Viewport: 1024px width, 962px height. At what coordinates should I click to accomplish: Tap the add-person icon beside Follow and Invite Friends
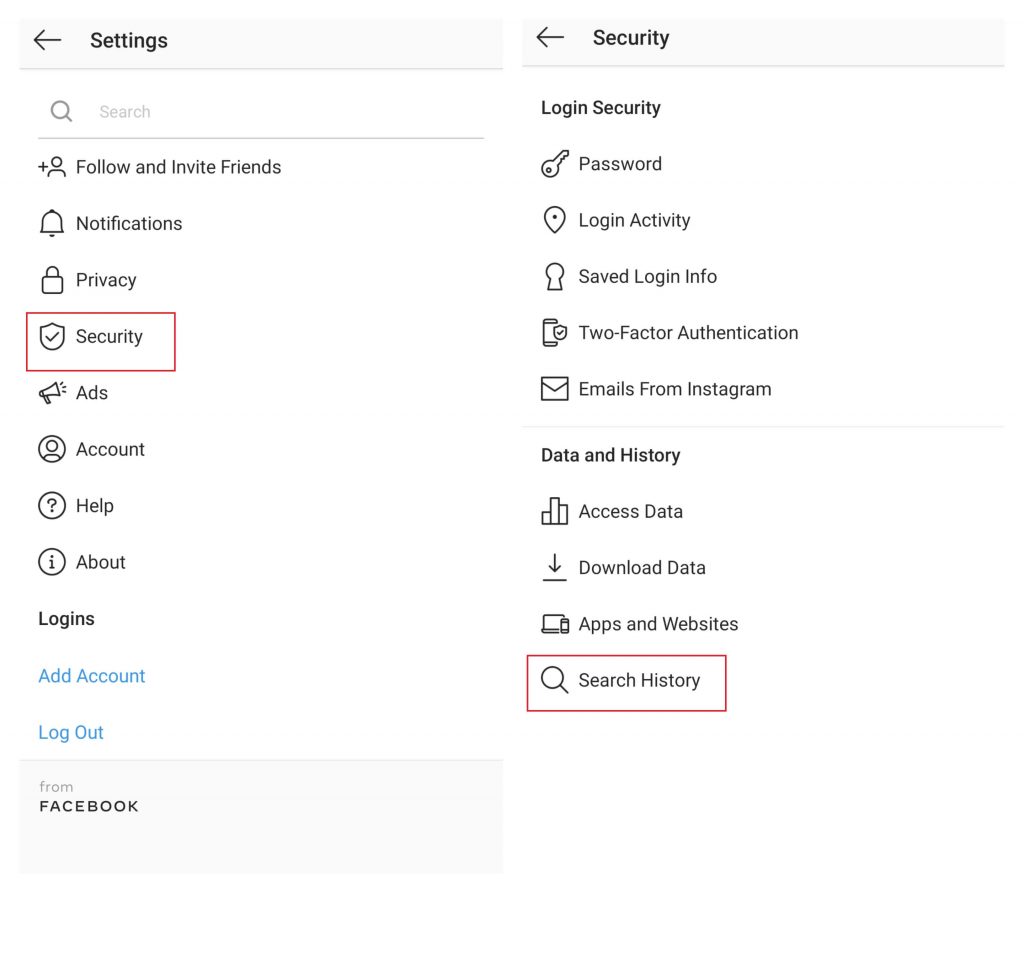(52, 167)
